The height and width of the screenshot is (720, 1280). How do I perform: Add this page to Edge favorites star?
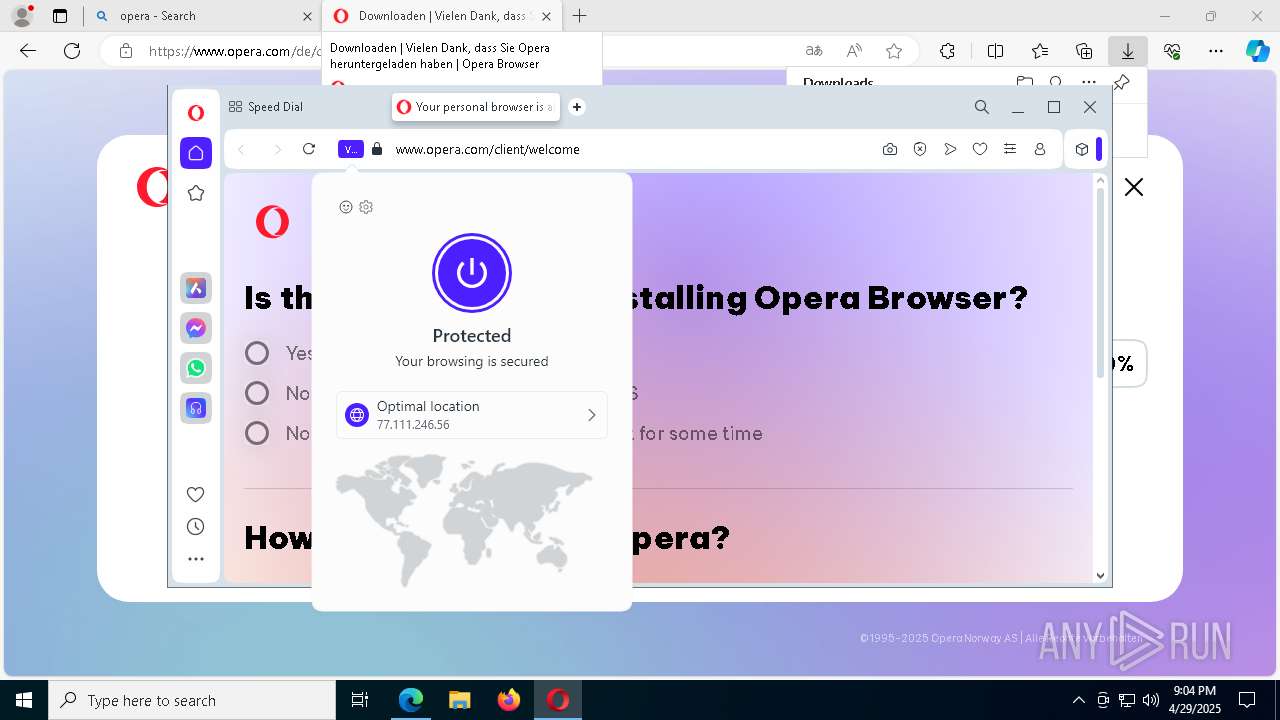click(894, 51)
